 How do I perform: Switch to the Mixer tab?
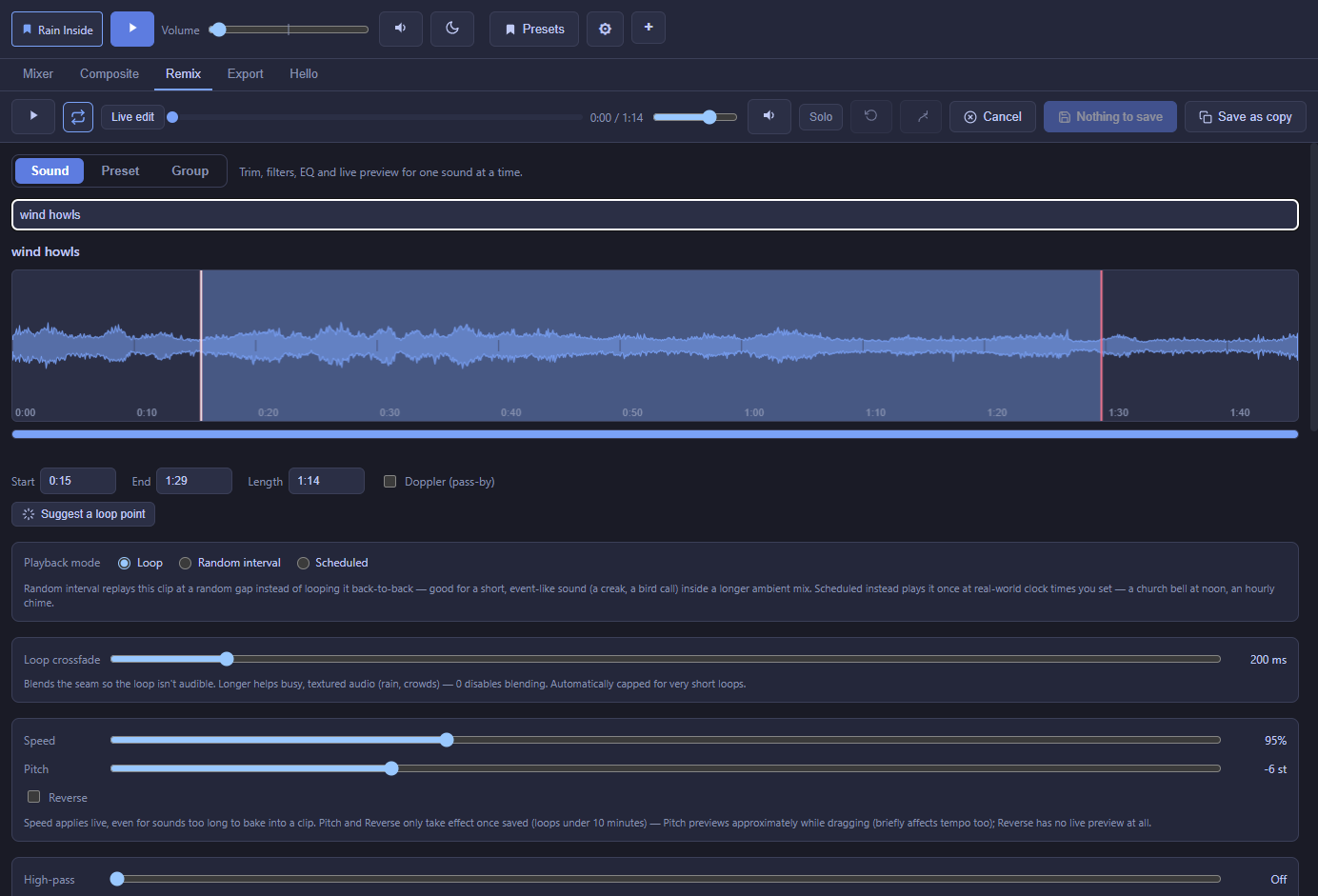[x=38, y=73]
